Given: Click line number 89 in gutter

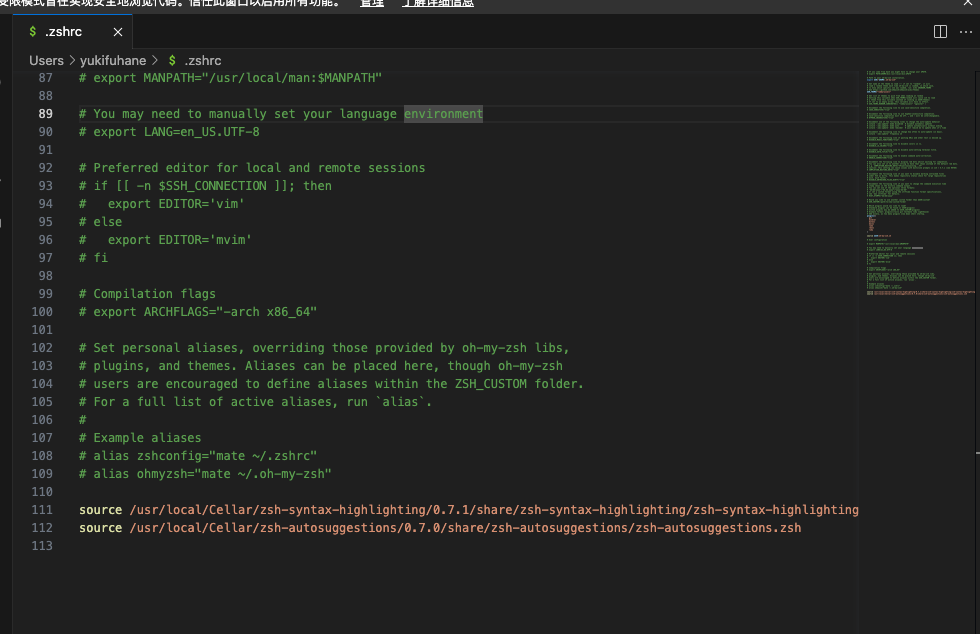Looking at the screenshot, I should tap(45, 114).
